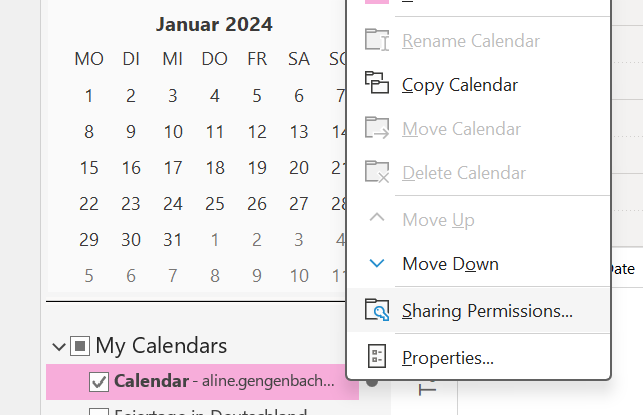Click the Move Up chevron icon
Viewport: 644px width, 416px height.
376,218
